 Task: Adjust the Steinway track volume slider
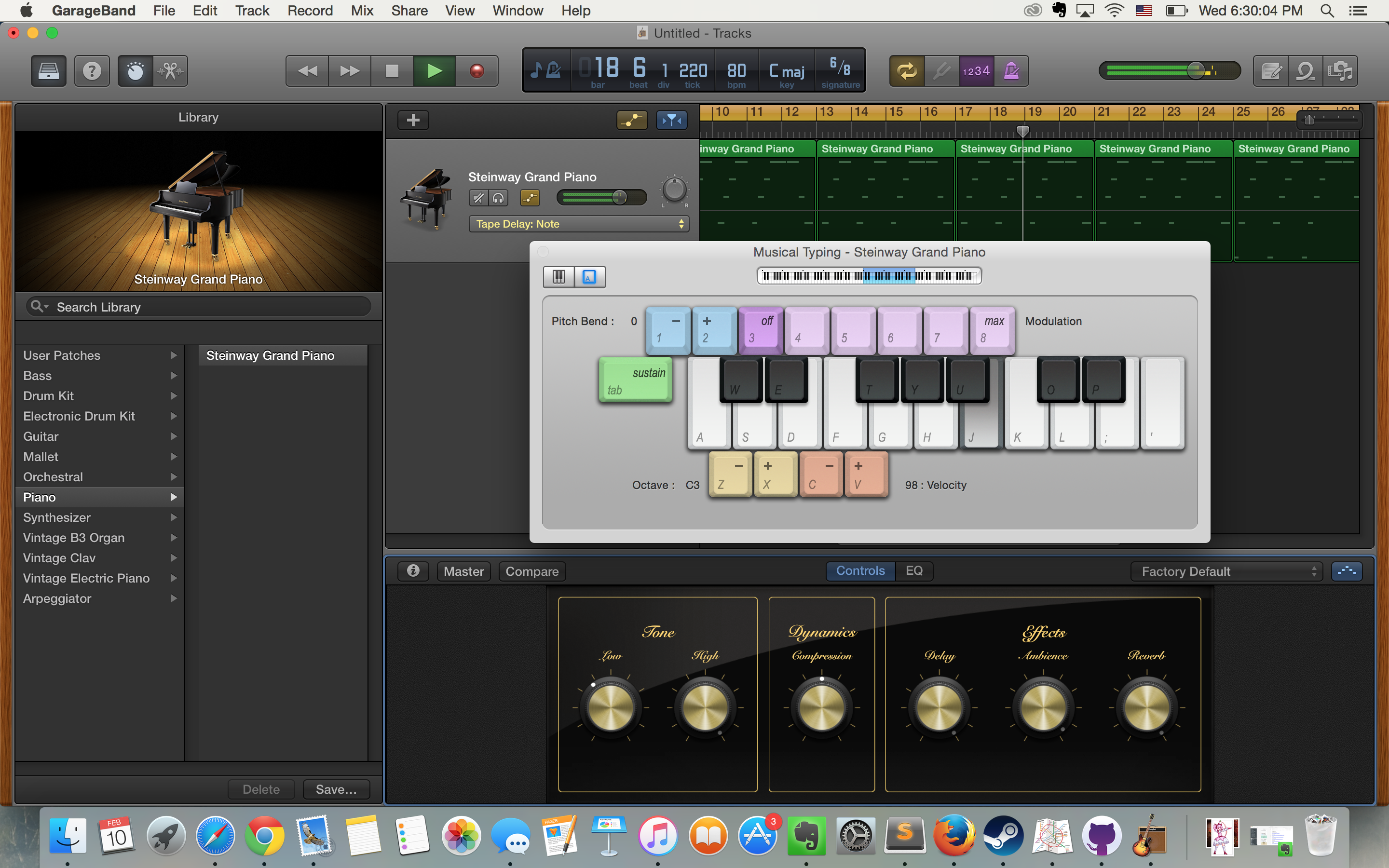coord(601,198)
